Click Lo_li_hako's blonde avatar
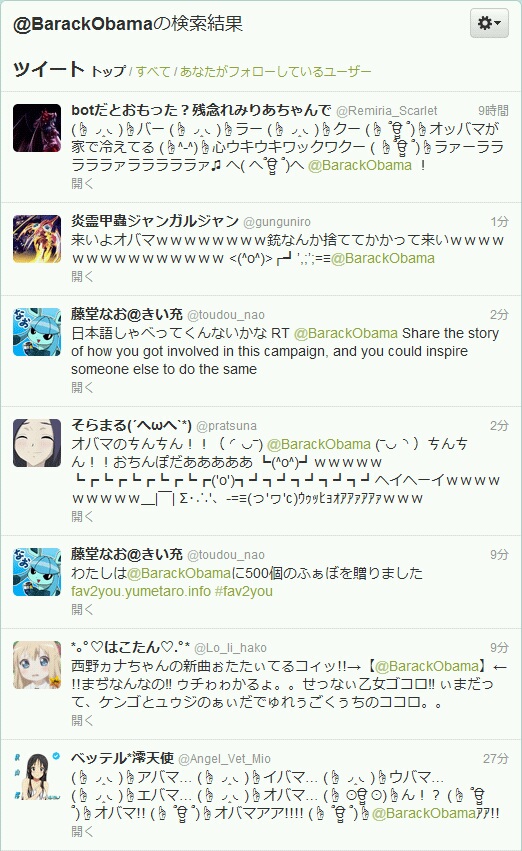 point(37,665)
